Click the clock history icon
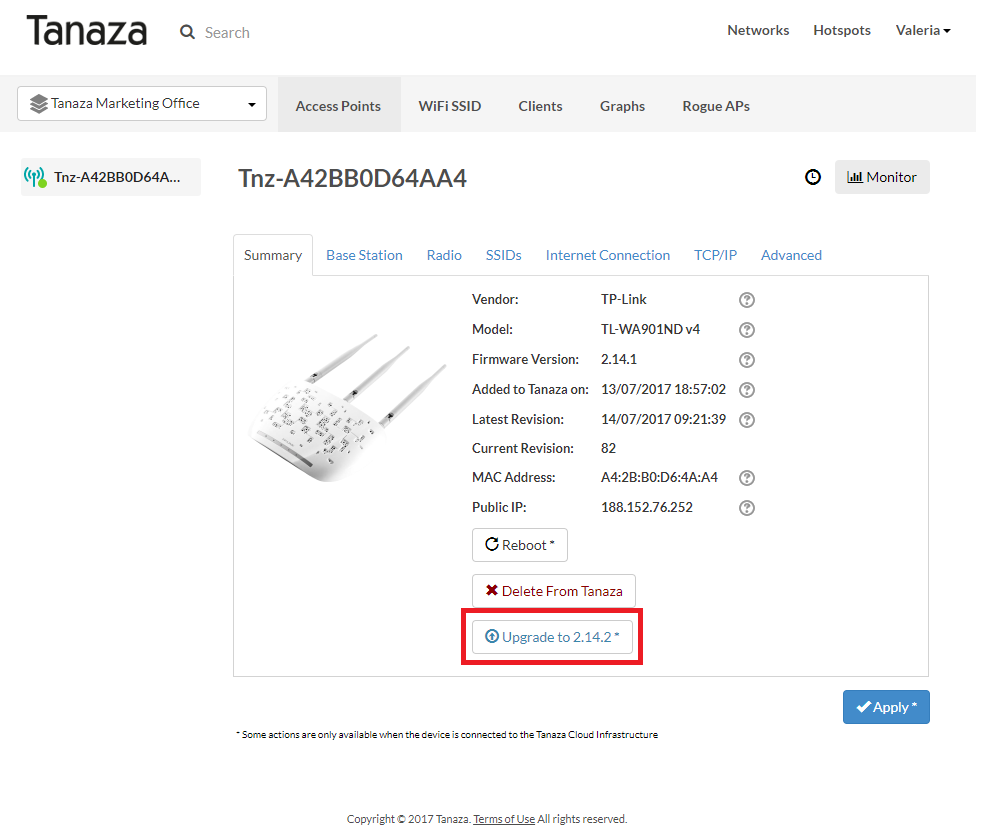 (812, 177)
